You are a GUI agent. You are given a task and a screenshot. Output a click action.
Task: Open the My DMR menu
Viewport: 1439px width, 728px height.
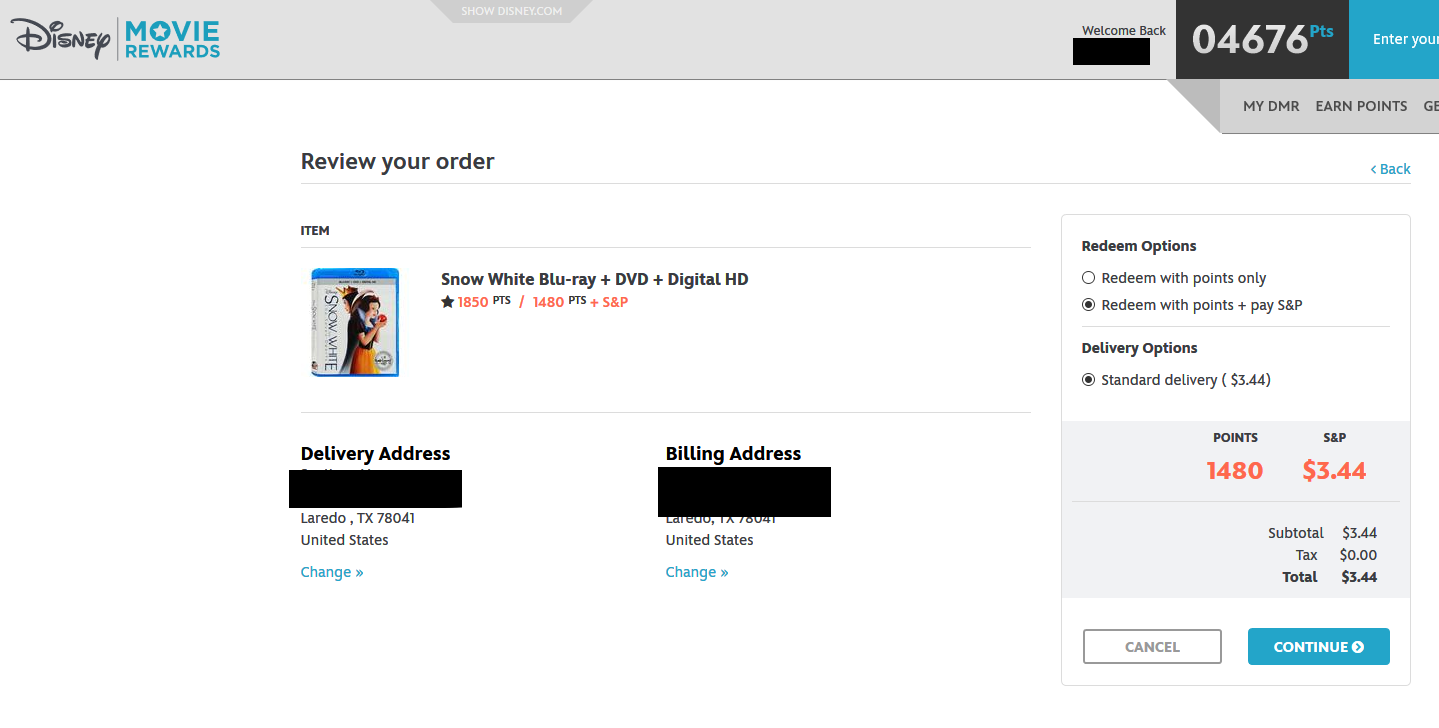[1271, 106]
